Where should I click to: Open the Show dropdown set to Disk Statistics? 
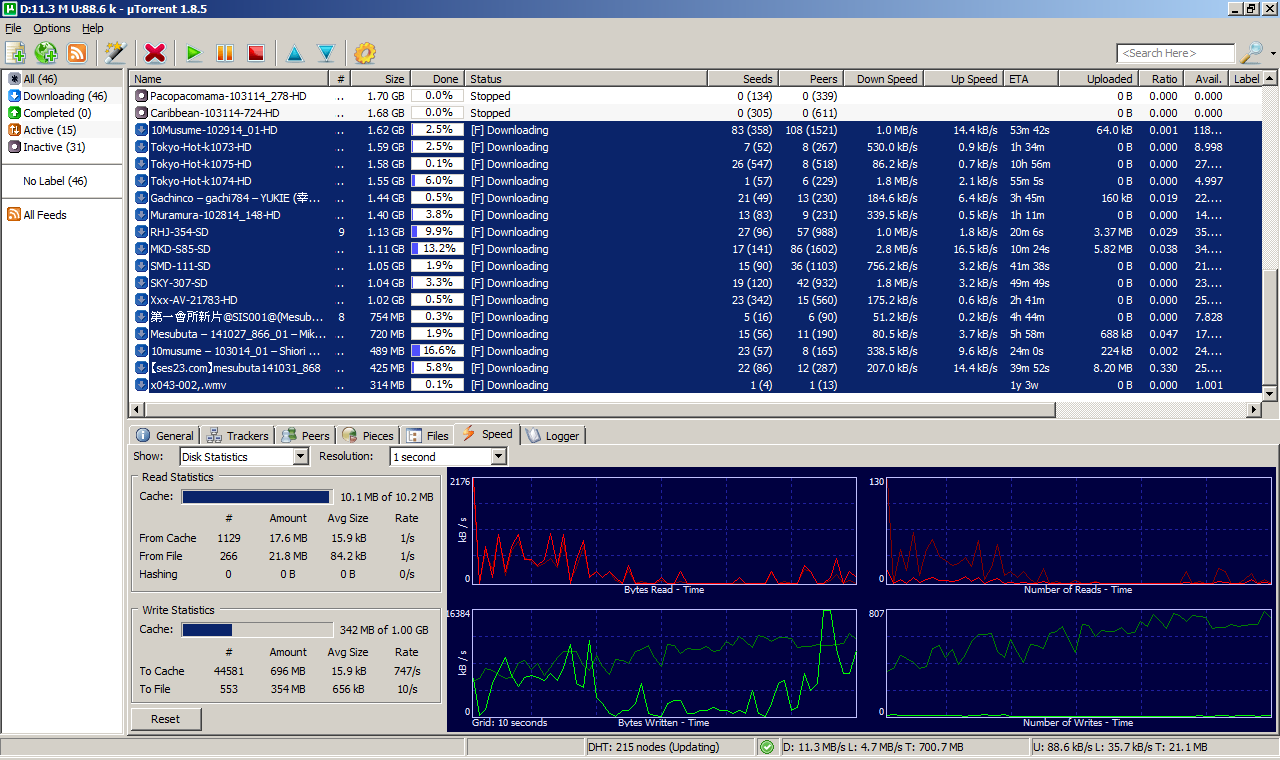pos(244,457)
